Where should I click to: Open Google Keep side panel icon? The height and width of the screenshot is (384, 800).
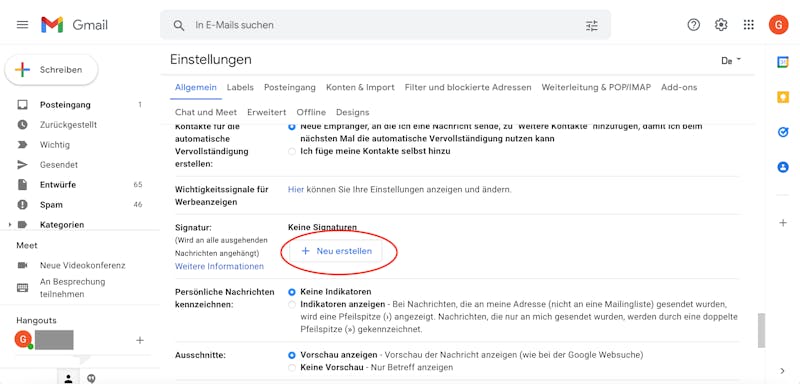click(783, 97)
